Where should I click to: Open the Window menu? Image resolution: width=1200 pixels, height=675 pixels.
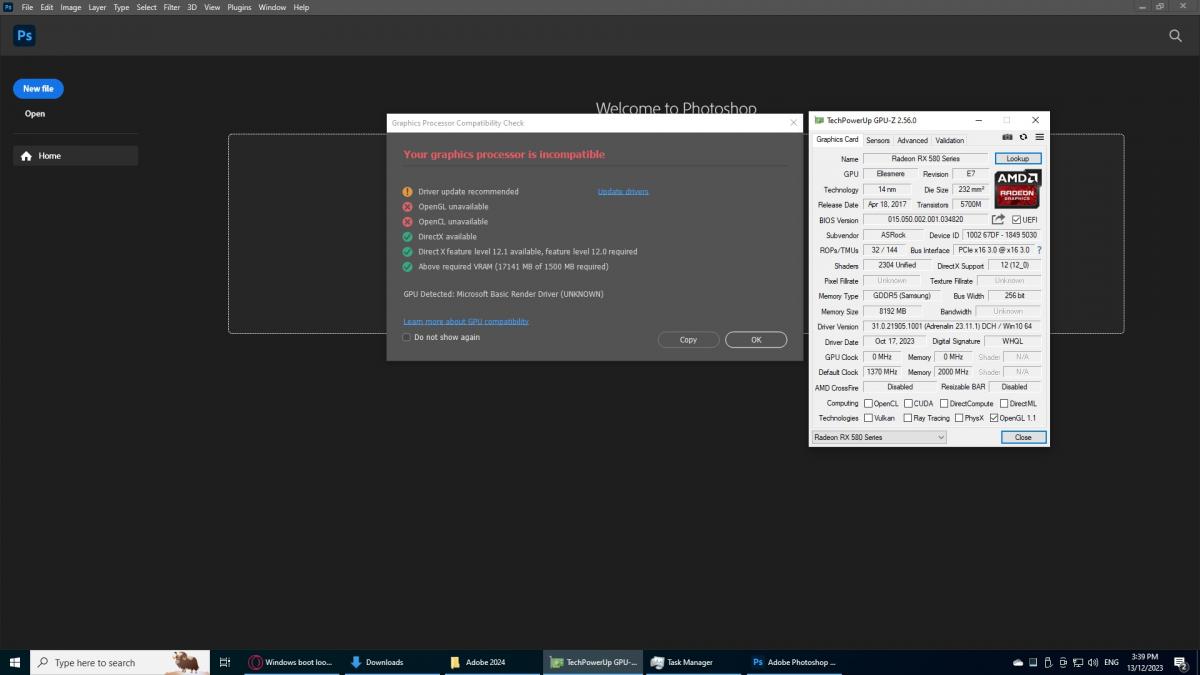[272, 7]
